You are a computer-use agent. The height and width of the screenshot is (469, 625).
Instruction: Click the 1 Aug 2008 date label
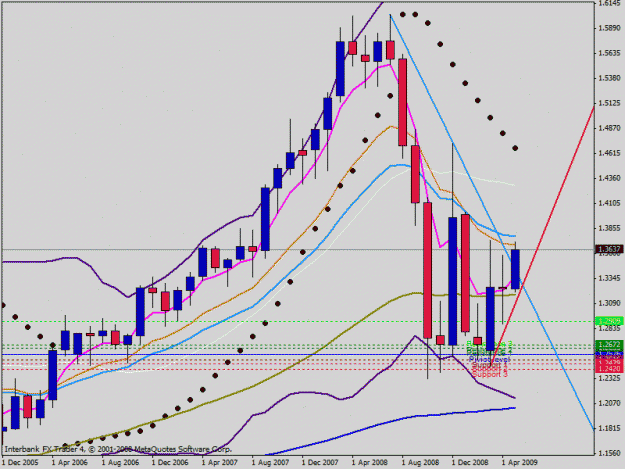[420, 463]
